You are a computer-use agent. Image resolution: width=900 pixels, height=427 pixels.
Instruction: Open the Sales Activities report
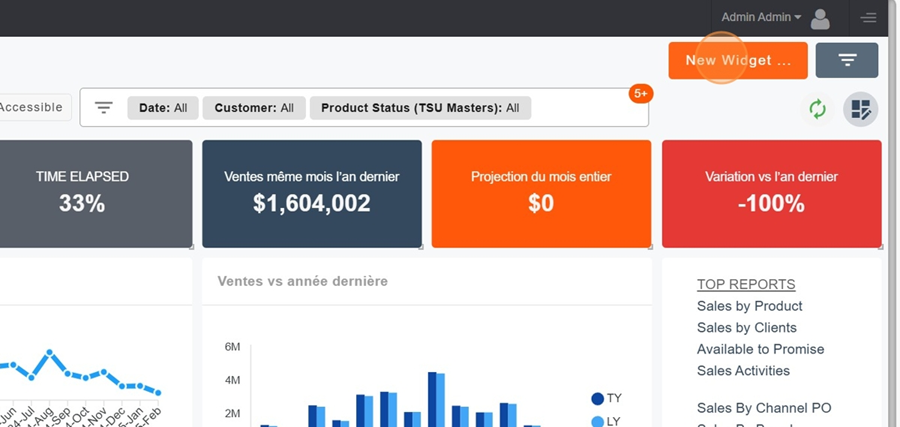pyautogui.click(x=743, y=371)
